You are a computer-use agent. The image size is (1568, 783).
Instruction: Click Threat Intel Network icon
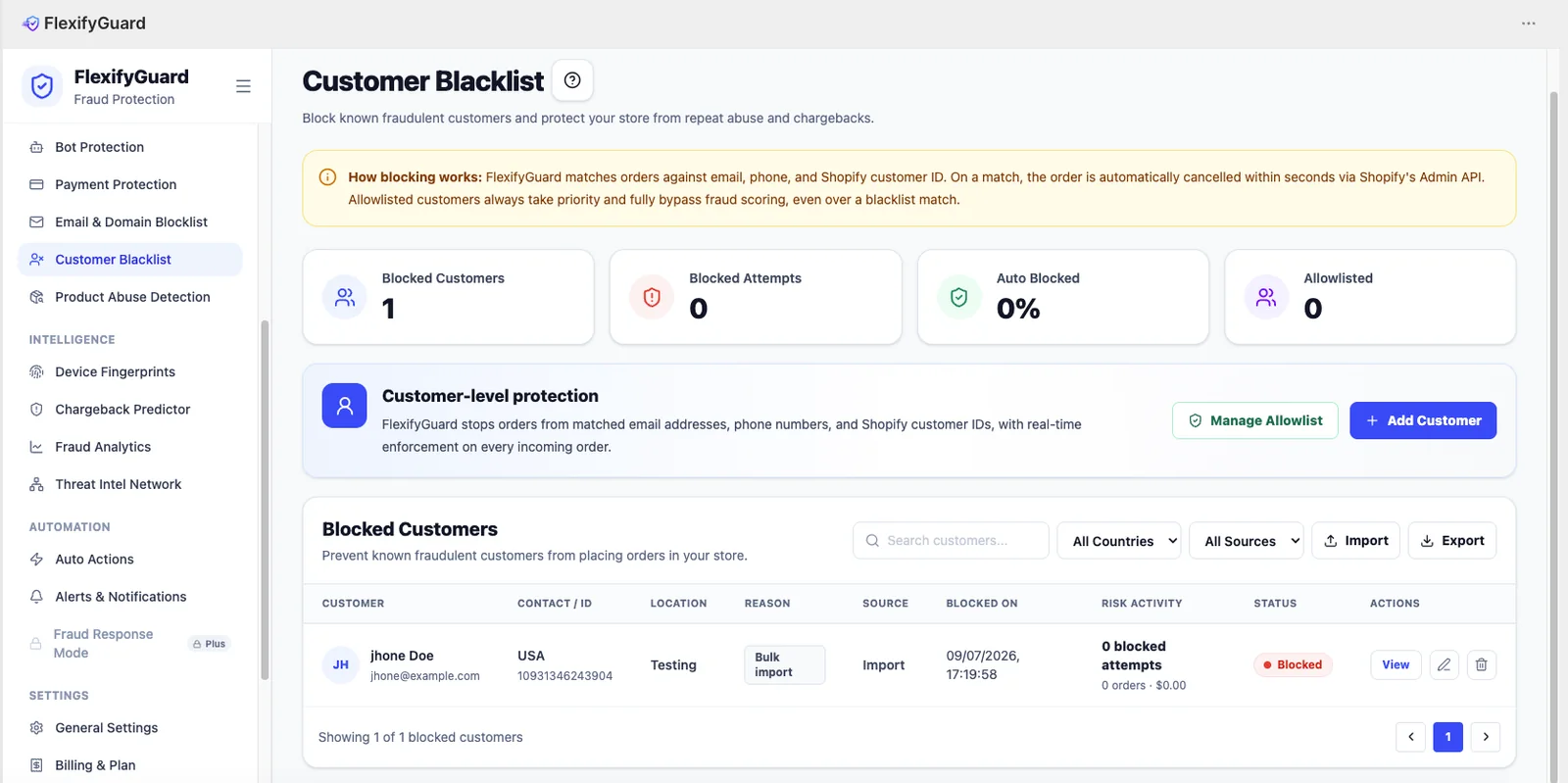(x=36, y=484)
